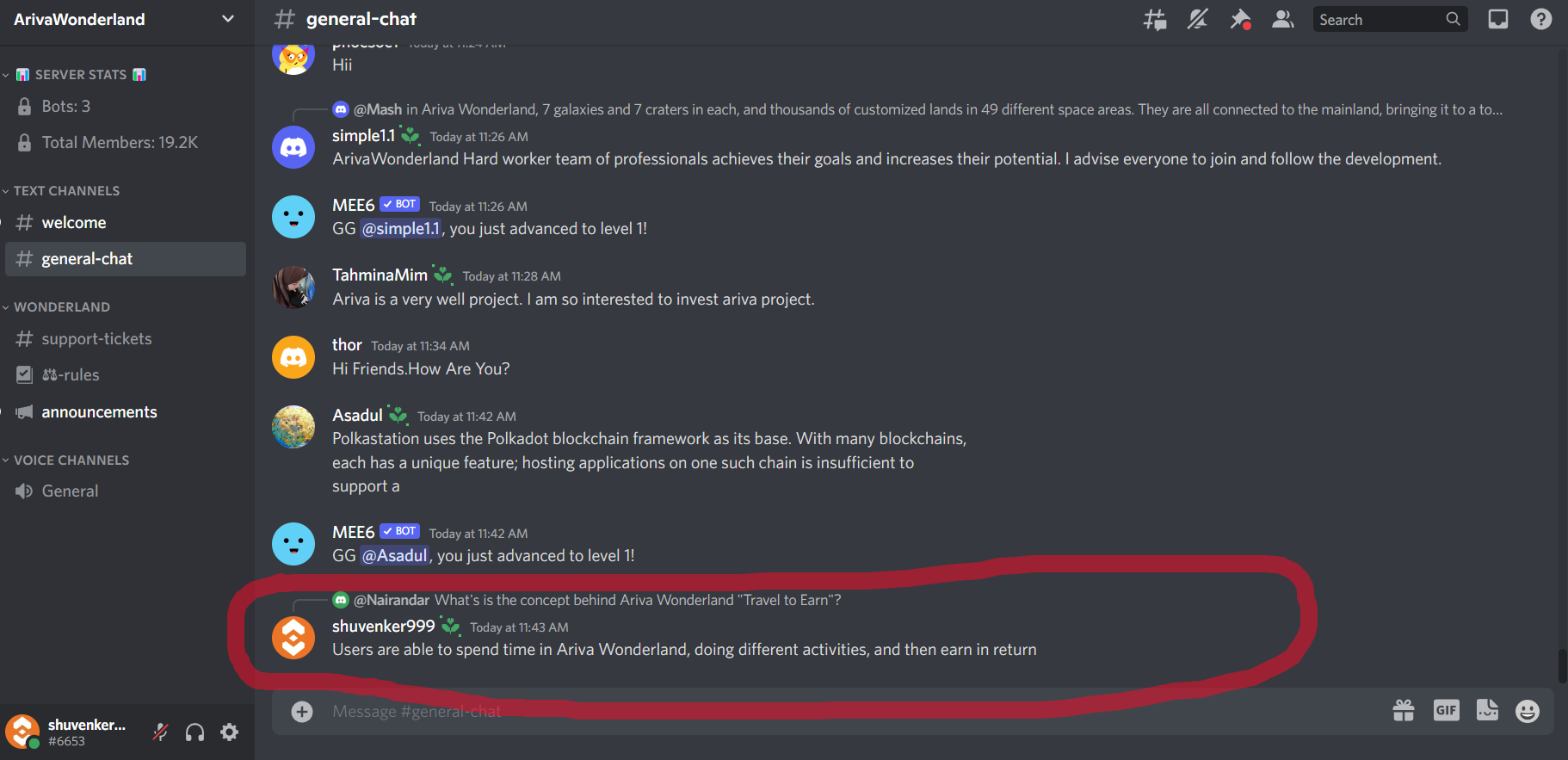Screen dimensions: 1568x760
Task: Collapse the TEXT CHANNELS category
Action: pos(66,191)
